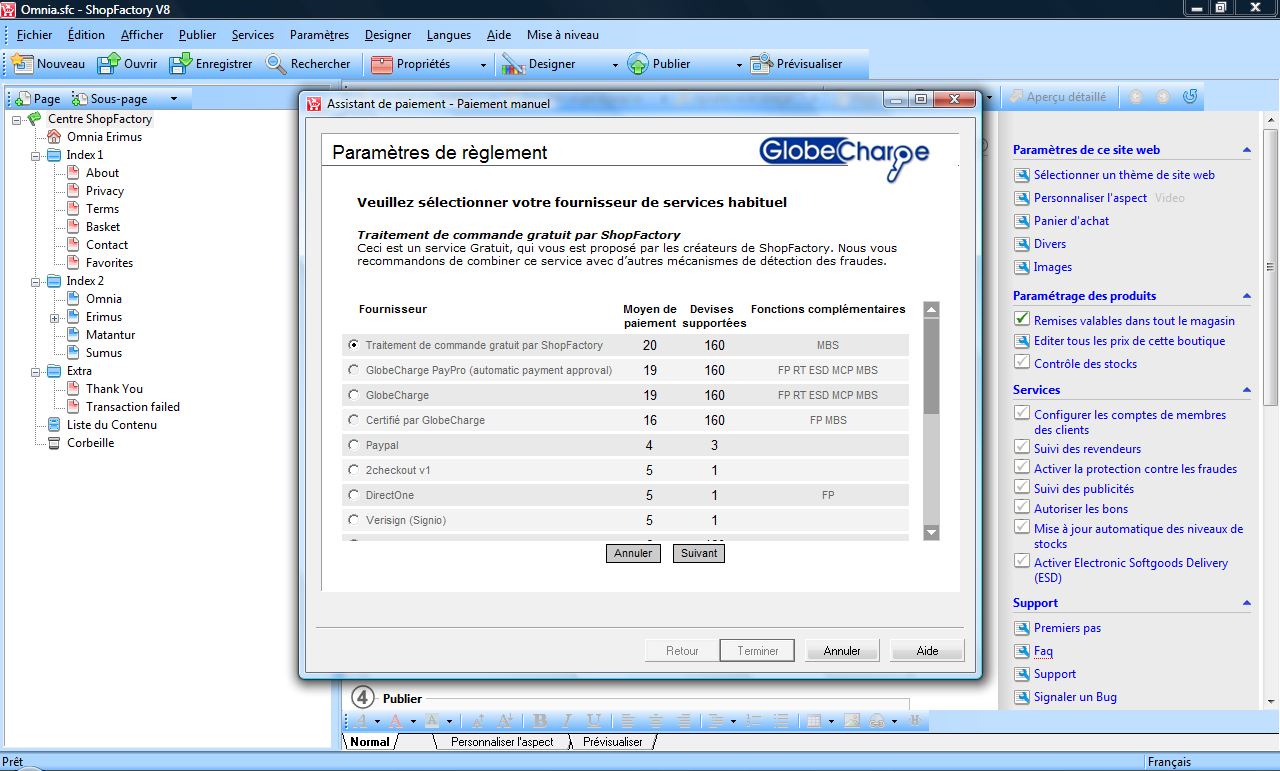Click the Prévisualiser toolbar icon

click(x=761, y=64)
